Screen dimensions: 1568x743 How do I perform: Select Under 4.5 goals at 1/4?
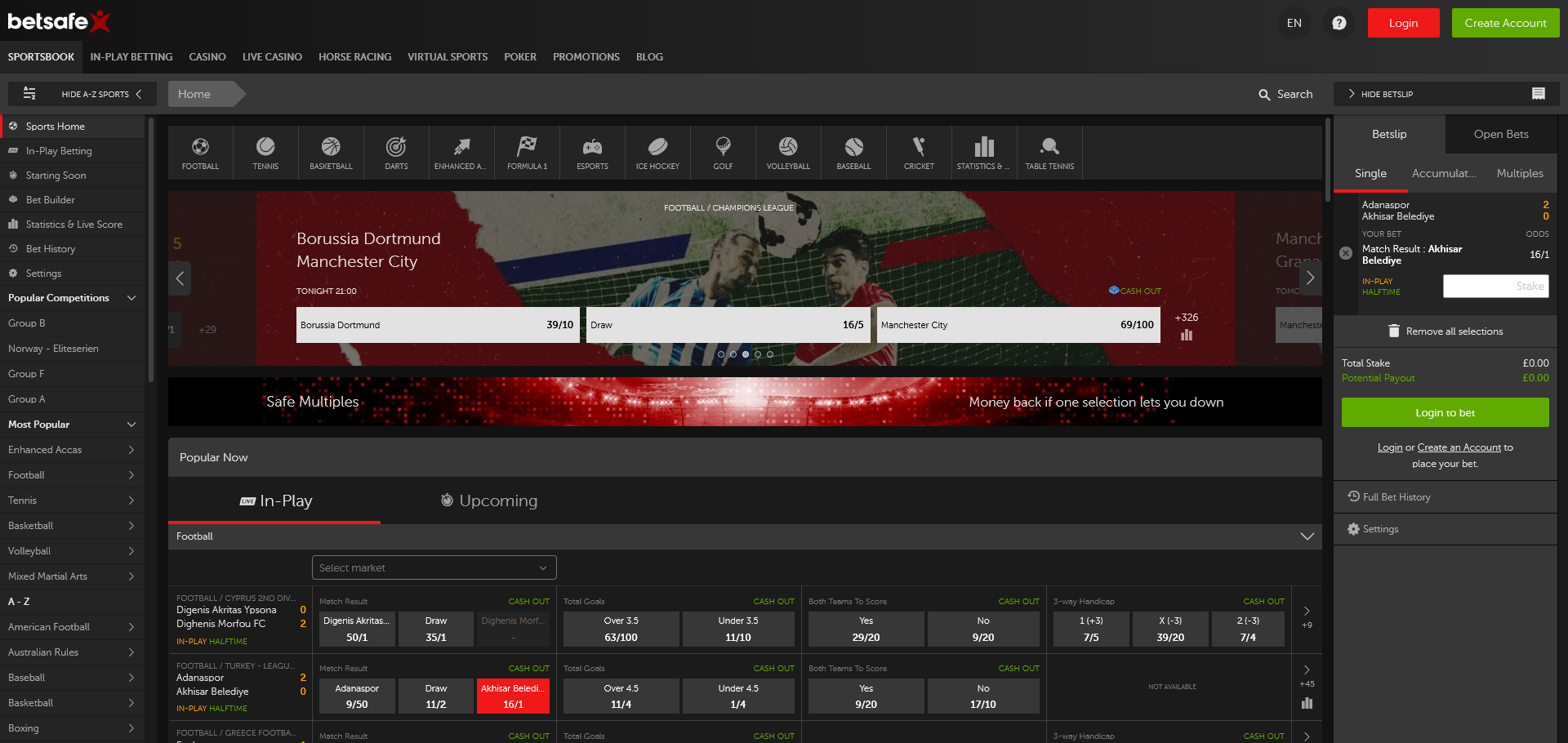coord(738,696)
